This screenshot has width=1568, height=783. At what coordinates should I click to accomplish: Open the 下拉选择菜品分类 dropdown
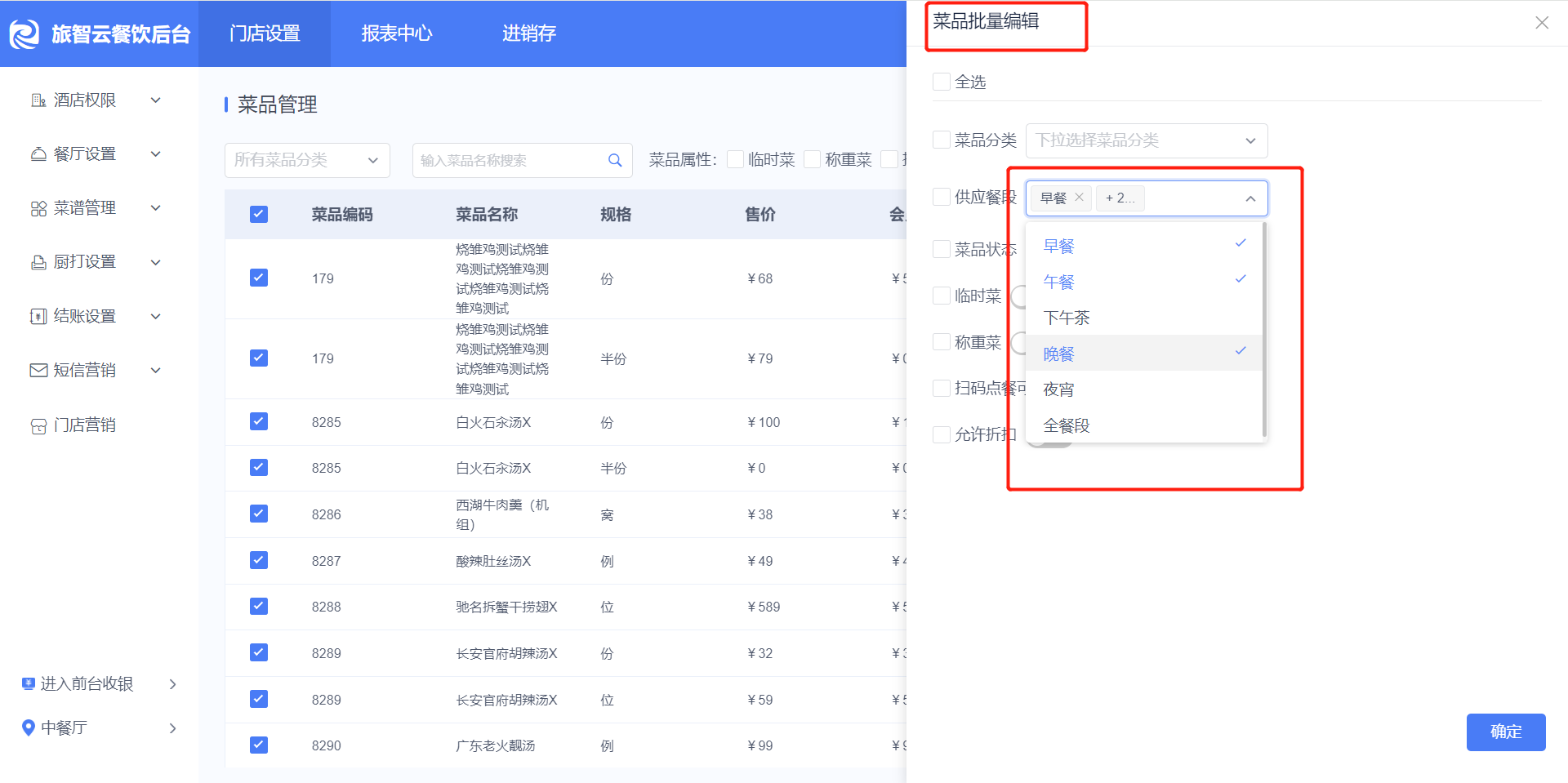pos(1147,140)
